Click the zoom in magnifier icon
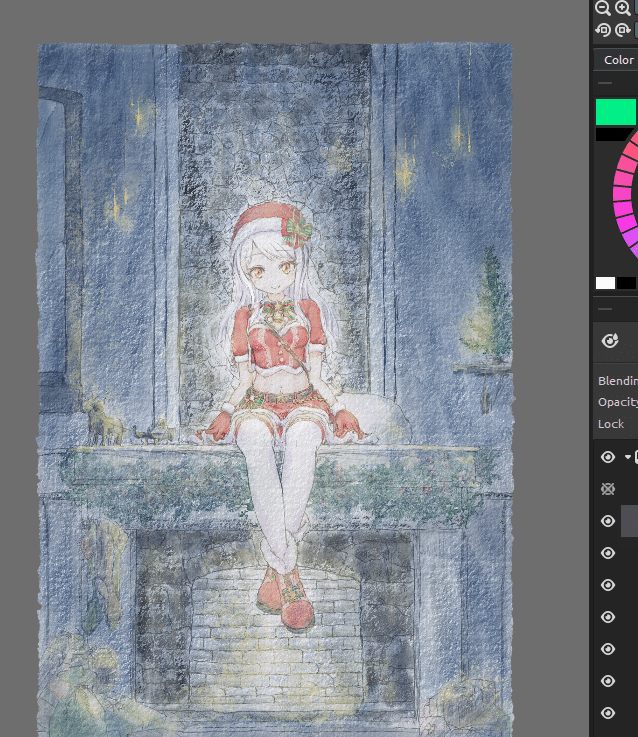Screen dimensions: 638x737 (622, 8)
